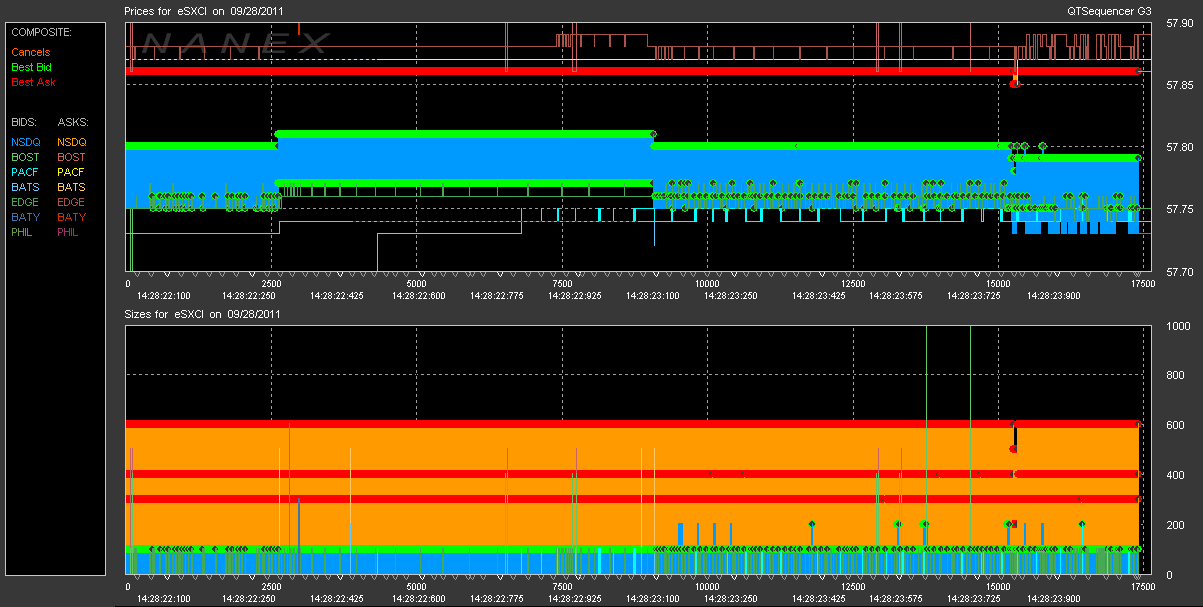The width and height of the screenshot is (1203, 607).
Task: Select BATY under the ASKS column
Action: pos(72,217)
